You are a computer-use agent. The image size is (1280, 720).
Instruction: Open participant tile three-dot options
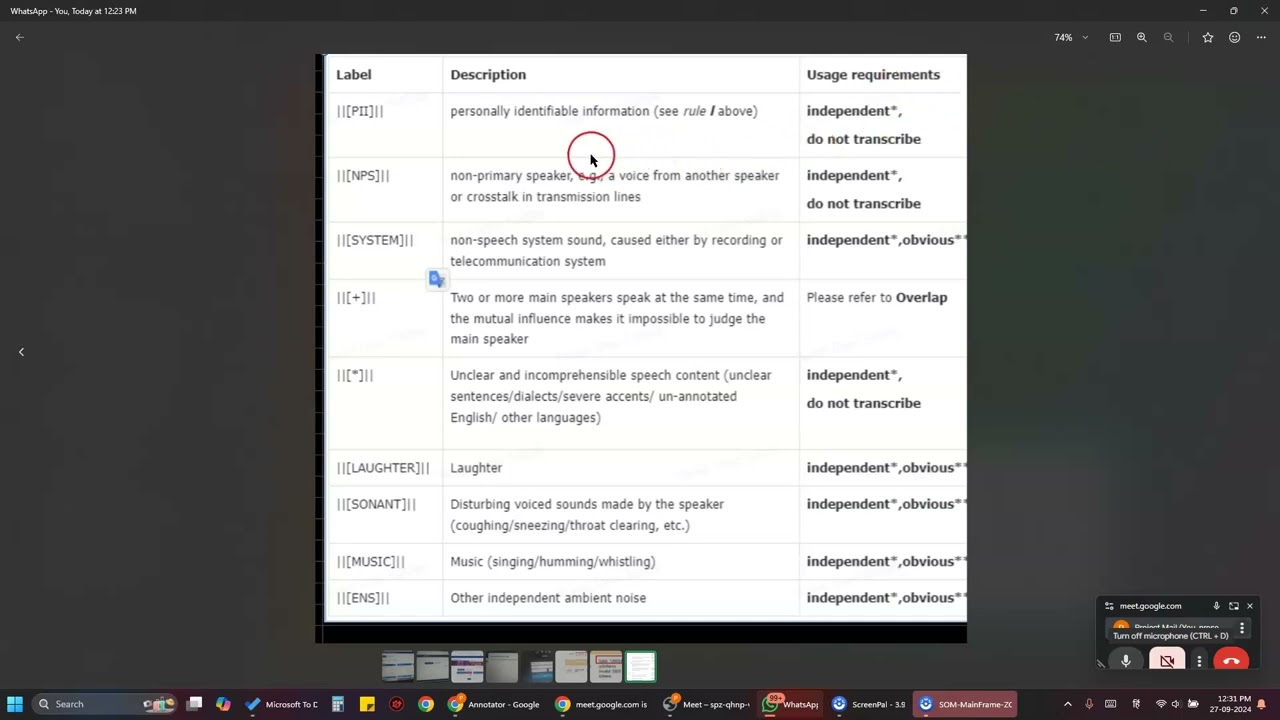[1242, 628]
